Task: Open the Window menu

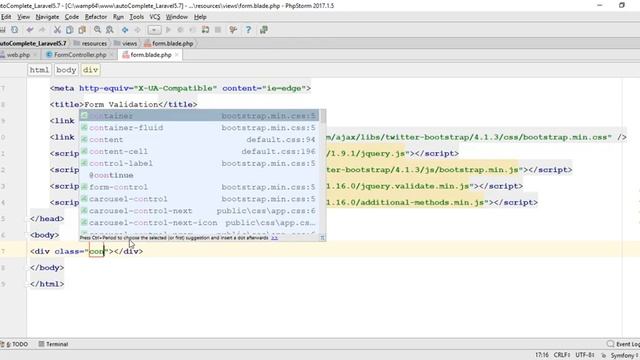Action: click(176, 17)
